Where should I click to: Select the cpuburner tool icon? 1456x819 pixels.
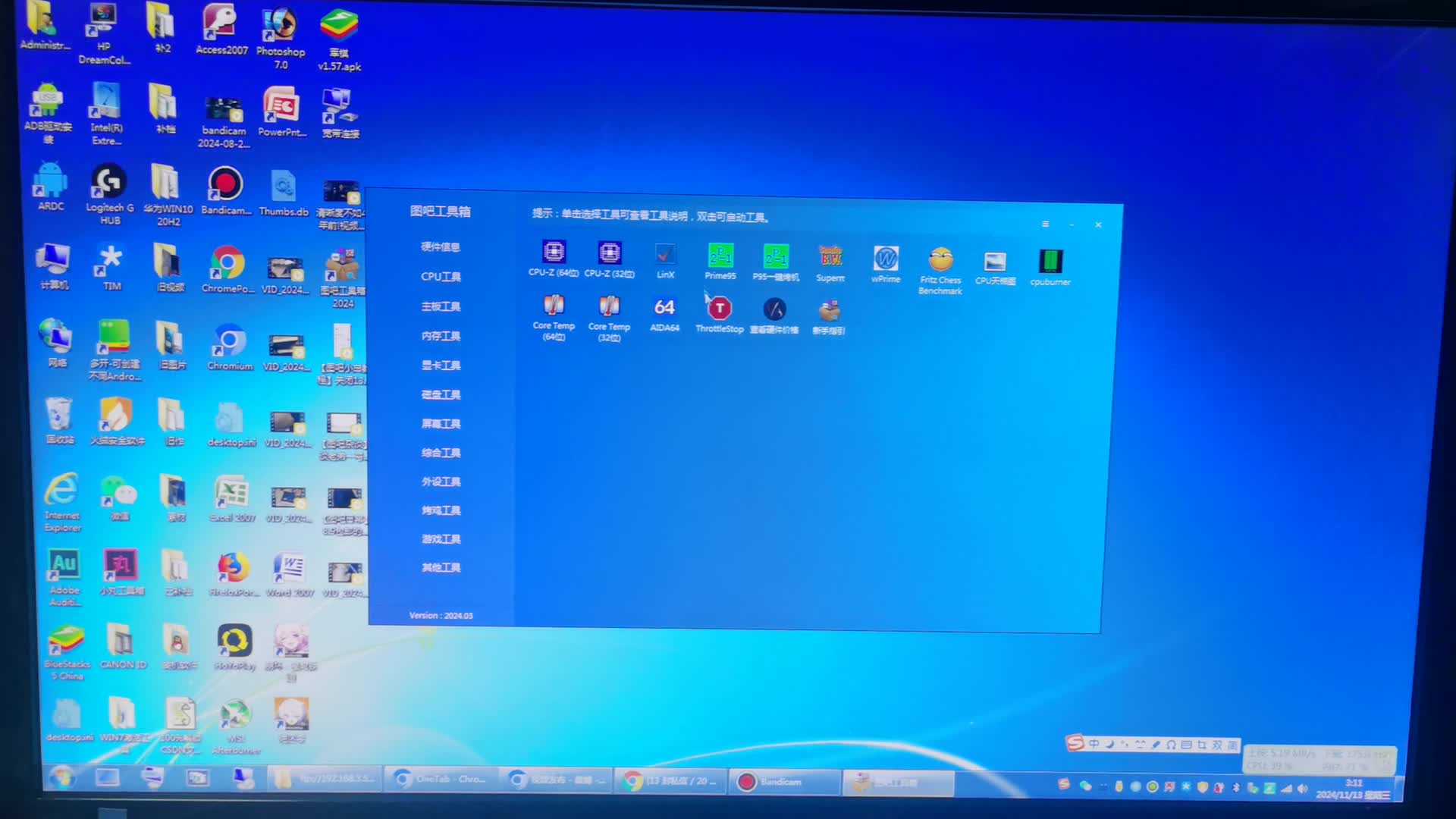[x=1050, y=260]
